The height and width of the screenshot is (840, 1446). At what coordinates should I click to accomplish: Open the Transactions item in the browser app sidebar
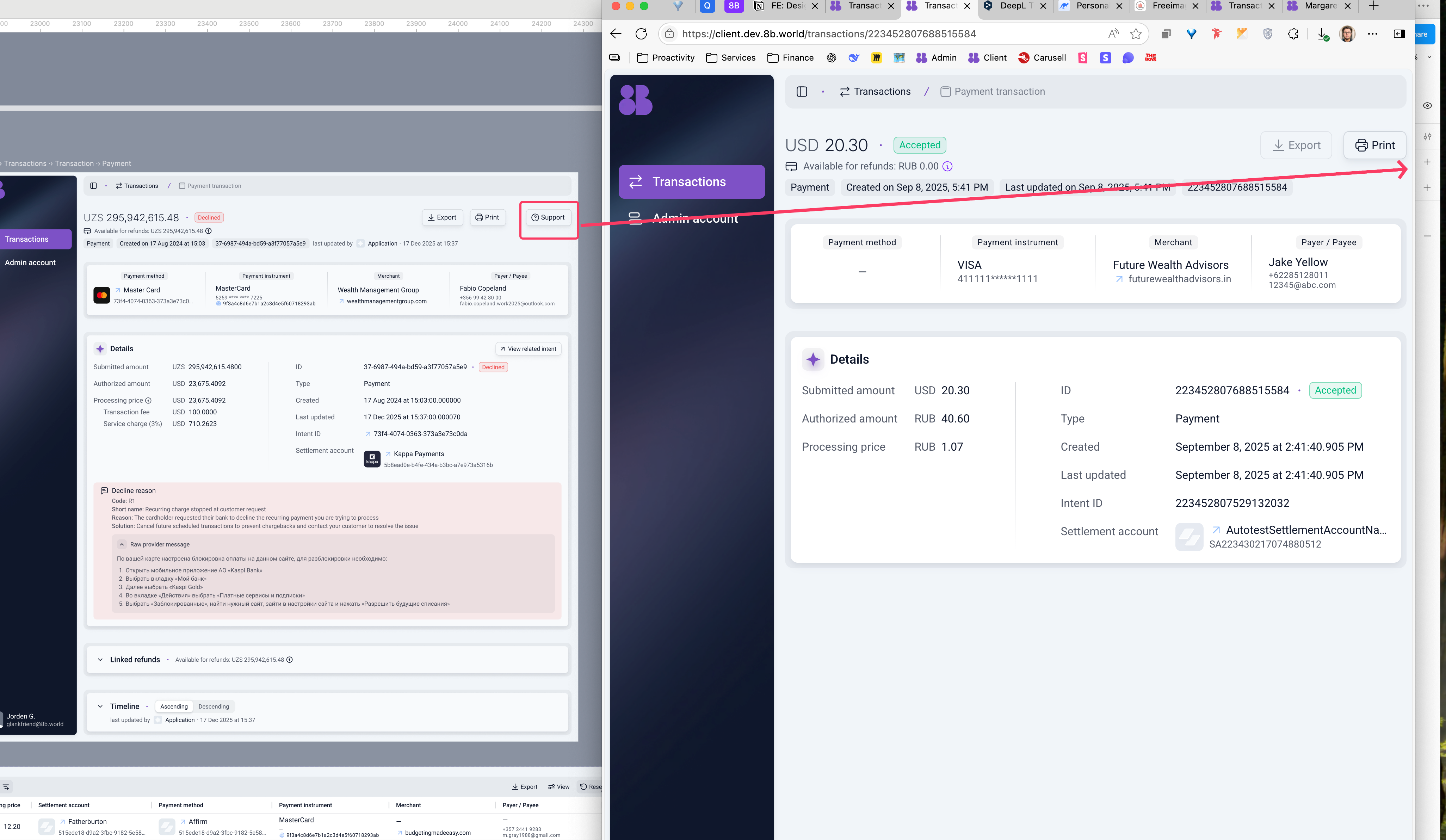coord(691,182)
